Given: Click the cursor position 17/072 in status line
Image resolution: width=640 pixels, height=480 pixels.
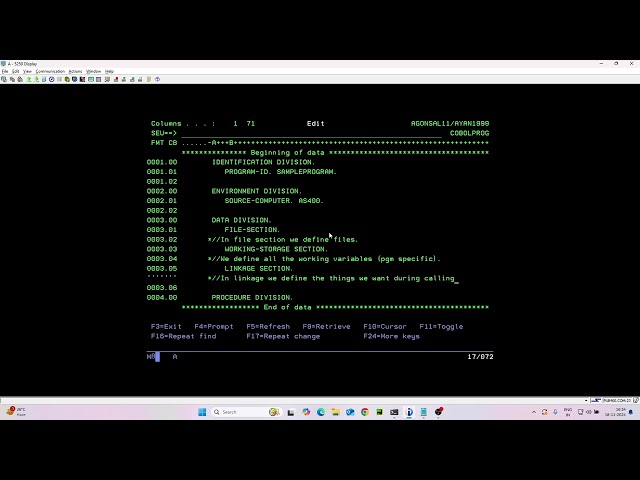Looking at the screenshot, I should point(480,357).
